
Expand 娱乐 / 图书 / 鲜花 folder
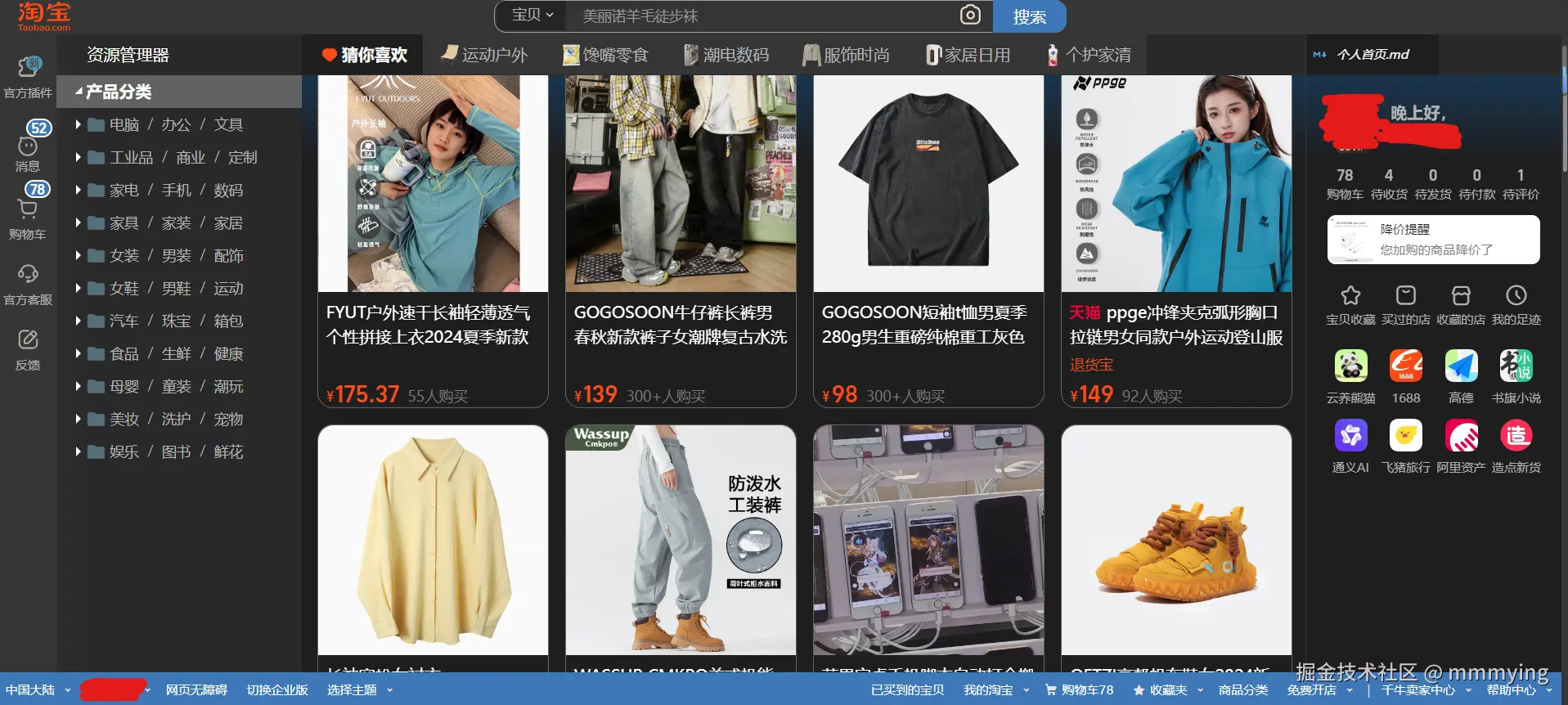pos(79,451)
